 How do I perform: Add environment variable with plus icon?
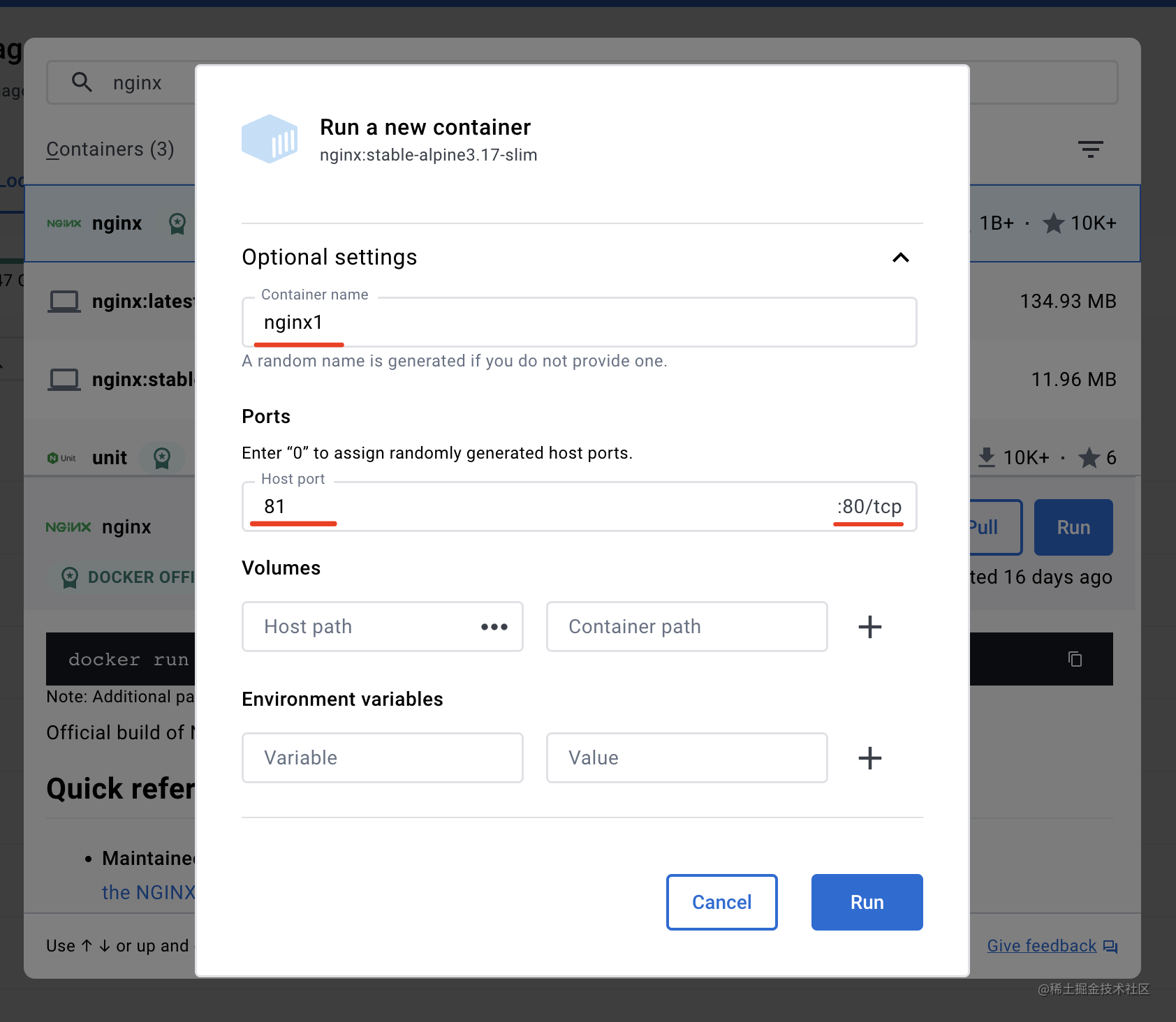point(869,758)
